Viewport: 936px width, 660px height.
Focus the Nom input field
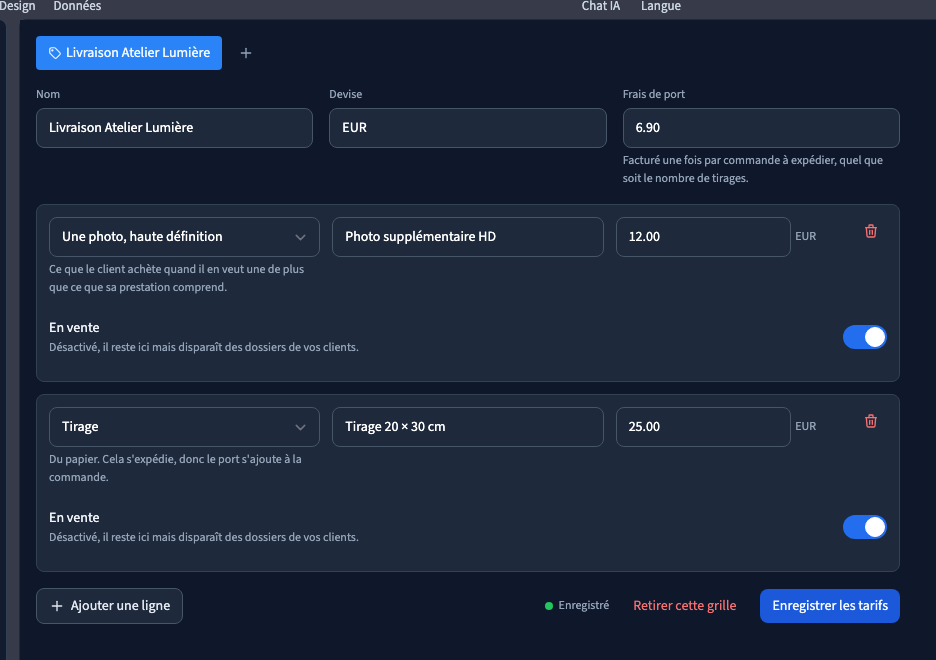point(174,128)
